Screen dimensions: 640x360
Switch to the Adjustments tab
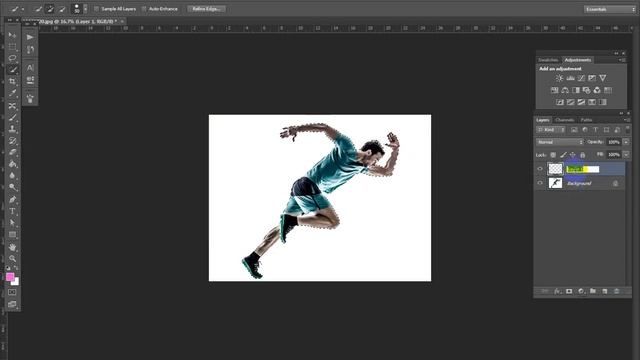[578, 60]
